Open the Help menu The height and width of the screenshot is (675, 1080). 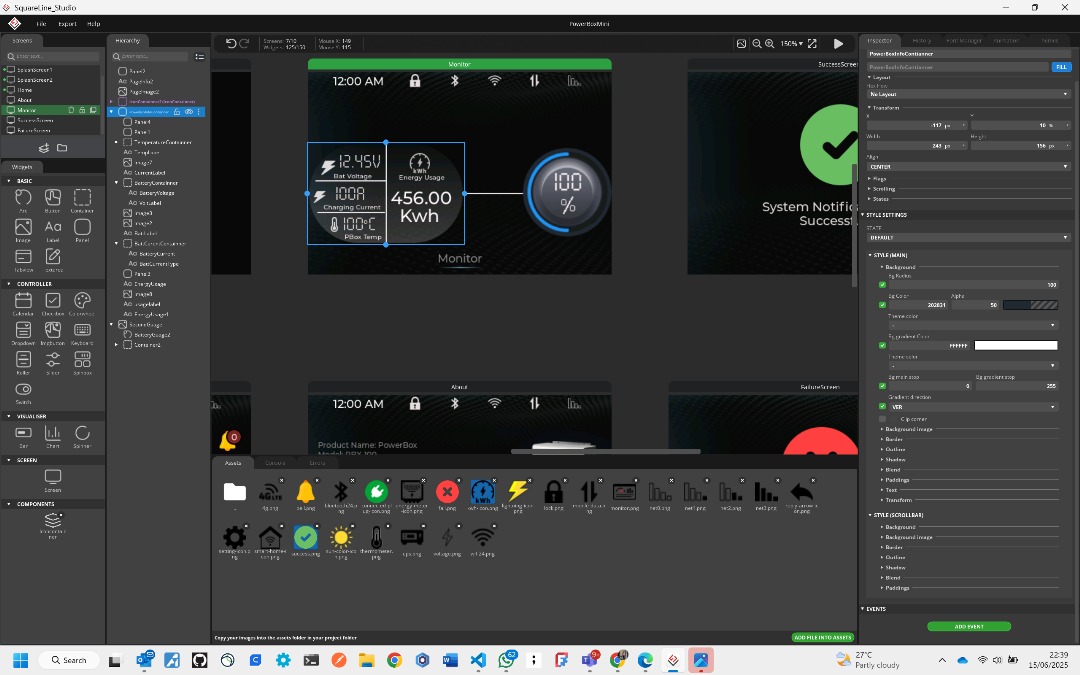point(94,23)
